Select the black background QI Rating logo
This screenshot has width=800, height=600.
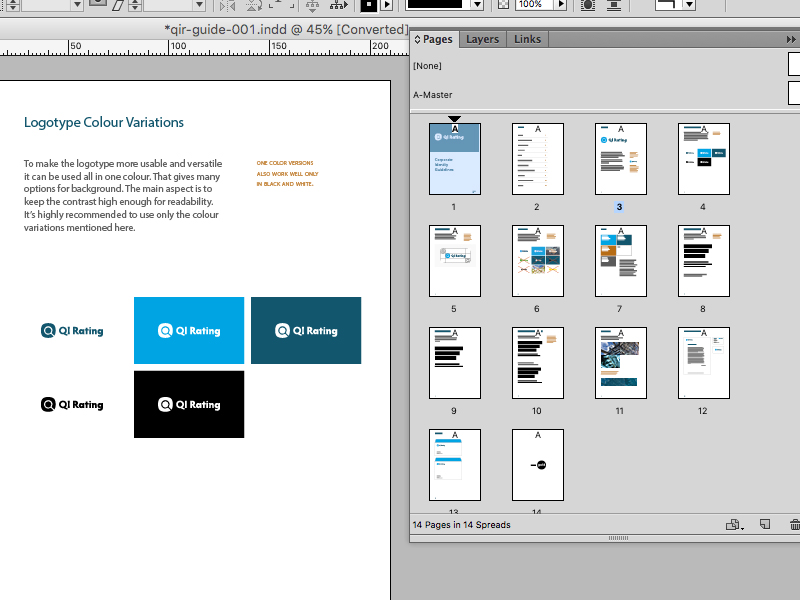[x=189, y=405]
